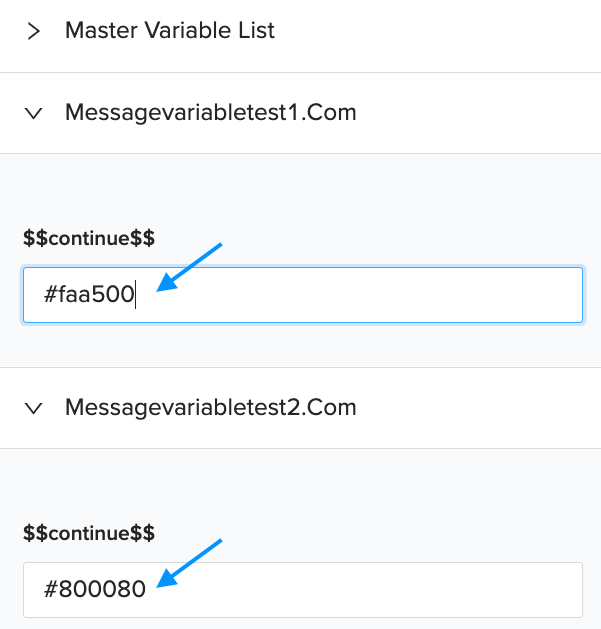
Task: Click blank right end of Master Variable List row
Action: point(500,31)
